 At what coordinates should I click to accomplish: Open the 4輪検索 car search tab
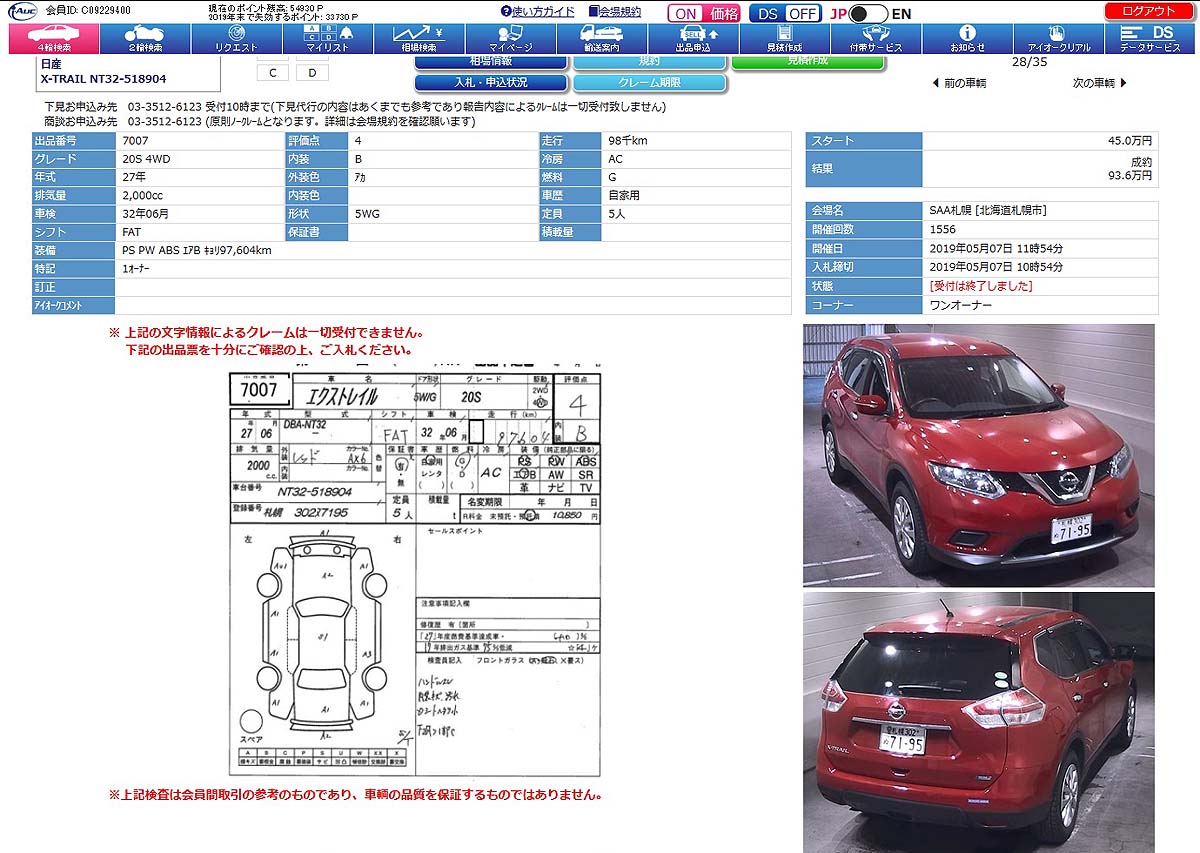point(54,39)
